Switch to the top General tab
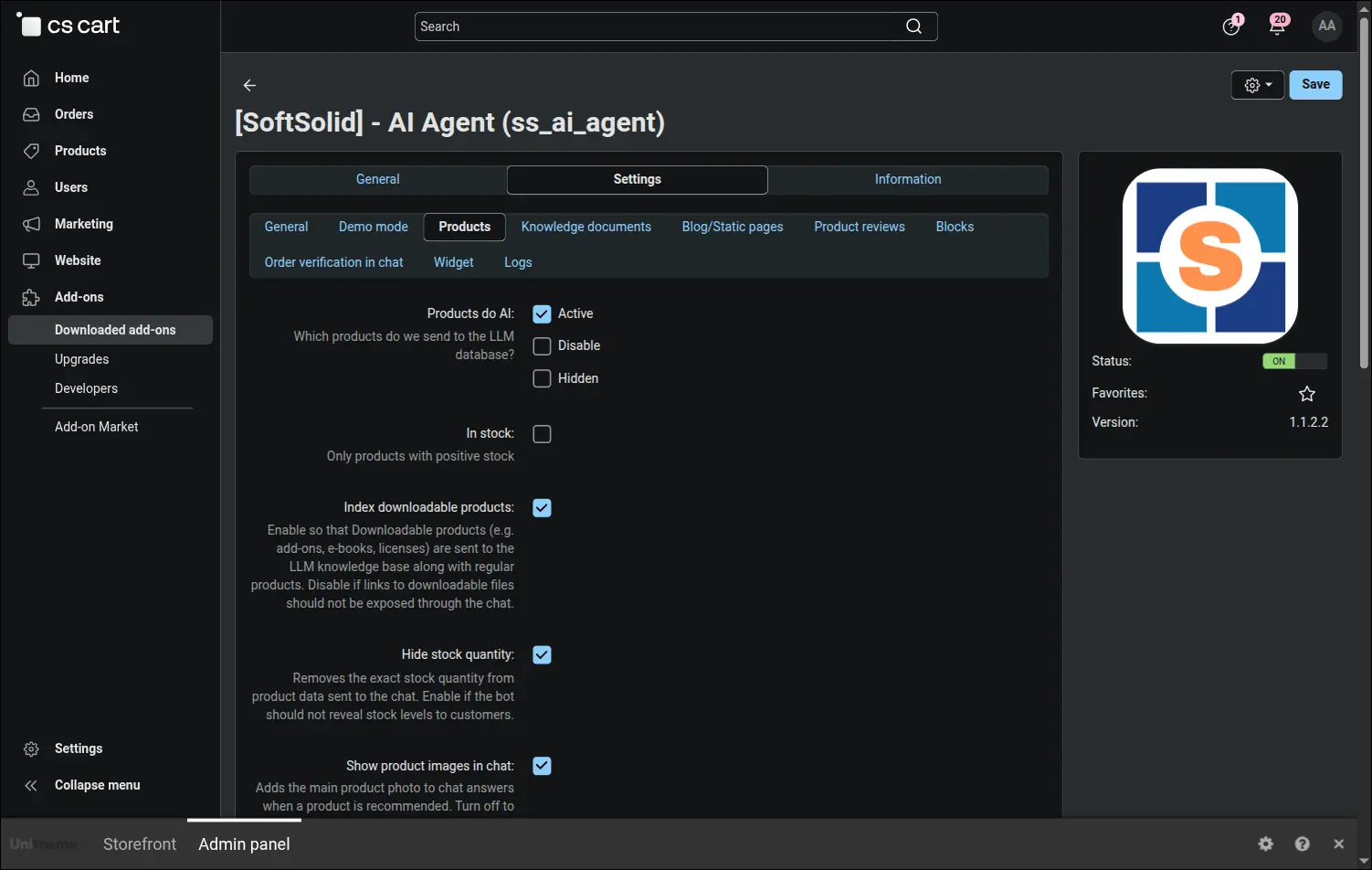The height and width of the screenshot is (870, 1372). click(378, 180)
